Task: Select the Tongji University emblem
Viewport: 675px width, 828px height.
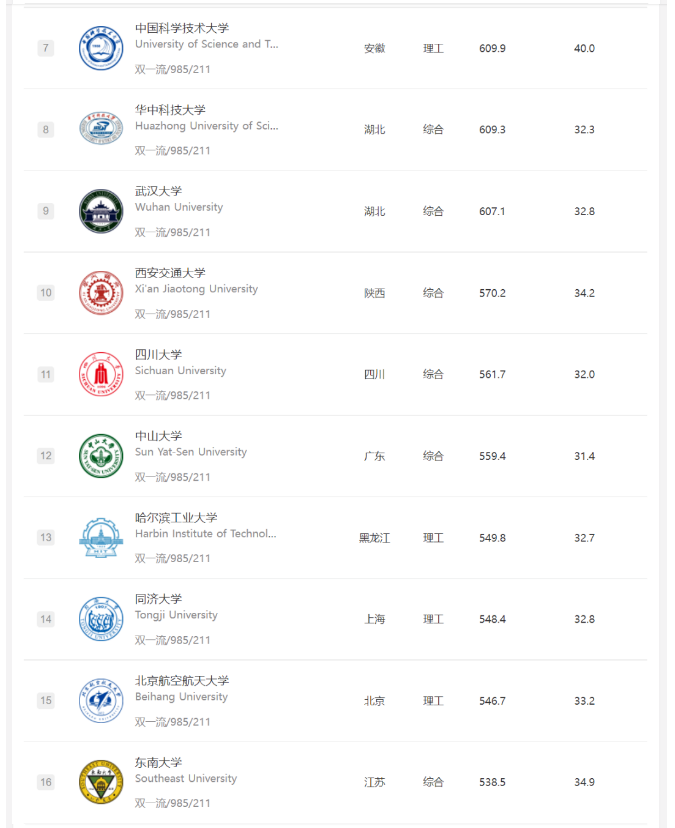Action: point(101,619)
